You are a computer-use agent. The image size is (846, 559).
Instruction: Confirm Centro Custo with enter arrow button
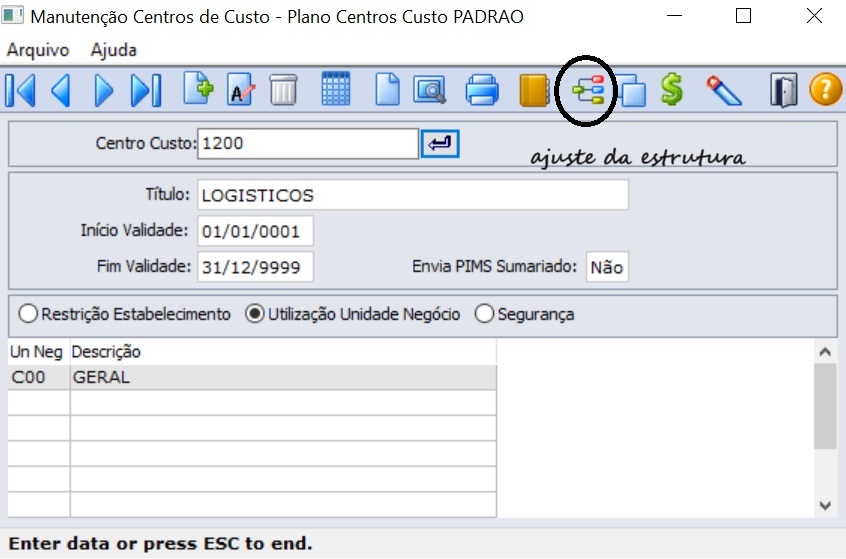point(440,144)
